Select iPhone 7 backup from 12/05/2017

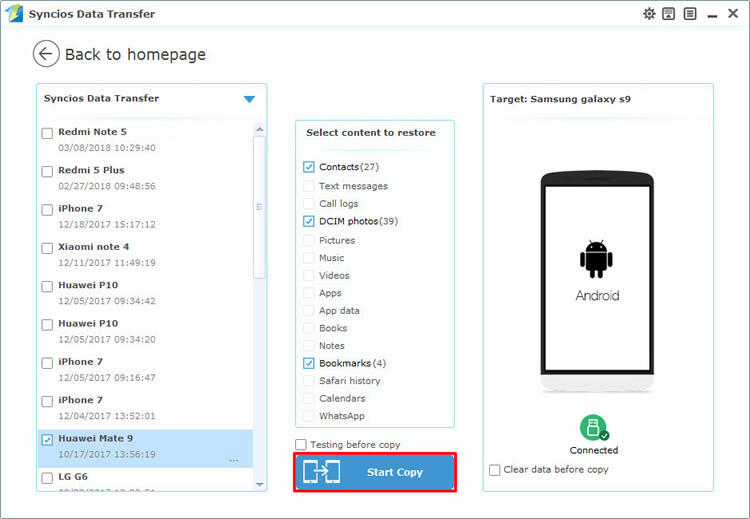coord(47,363)
